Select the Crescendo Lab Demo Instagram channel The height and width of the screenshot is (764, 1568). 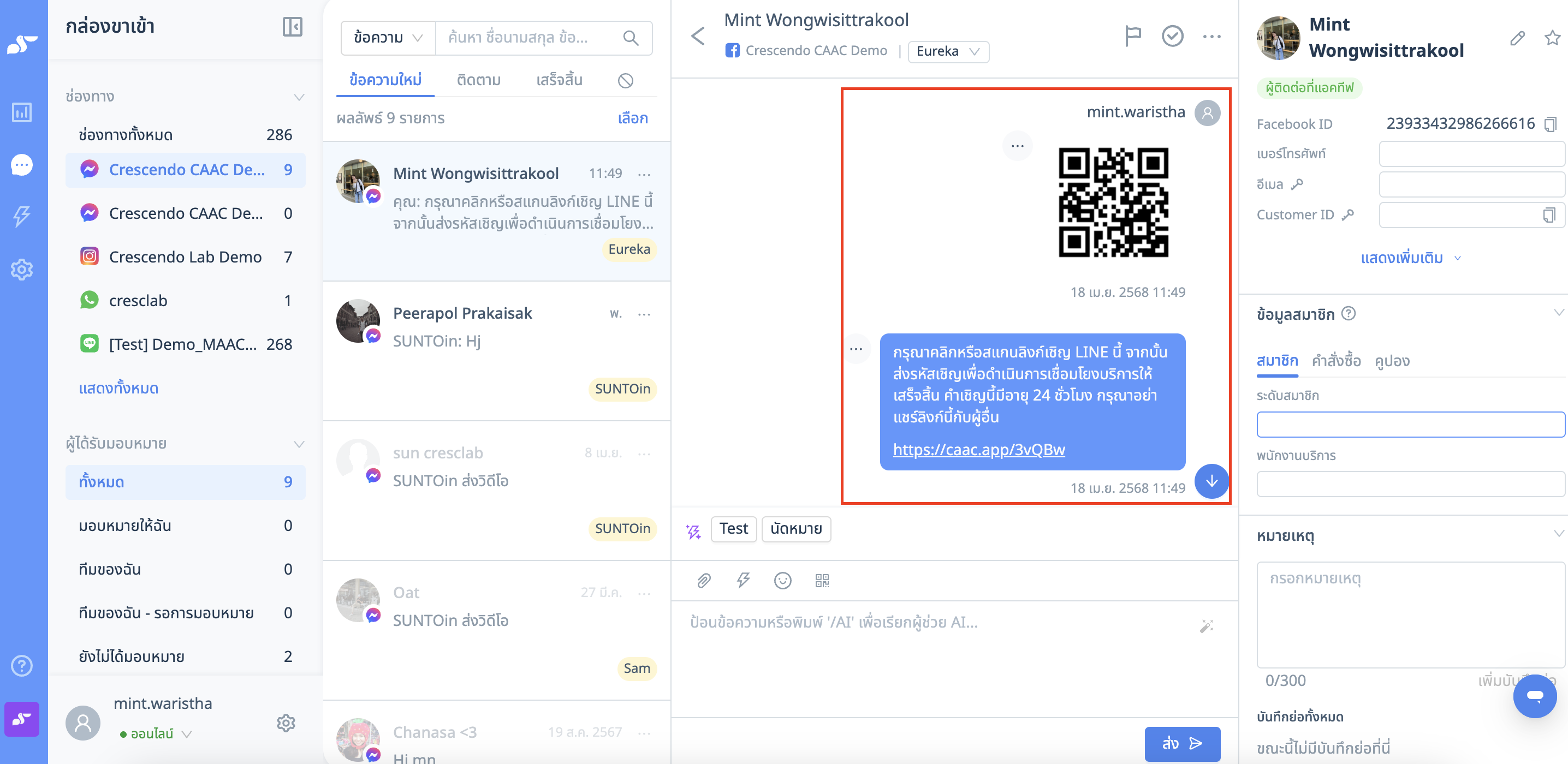coord(186,256)
